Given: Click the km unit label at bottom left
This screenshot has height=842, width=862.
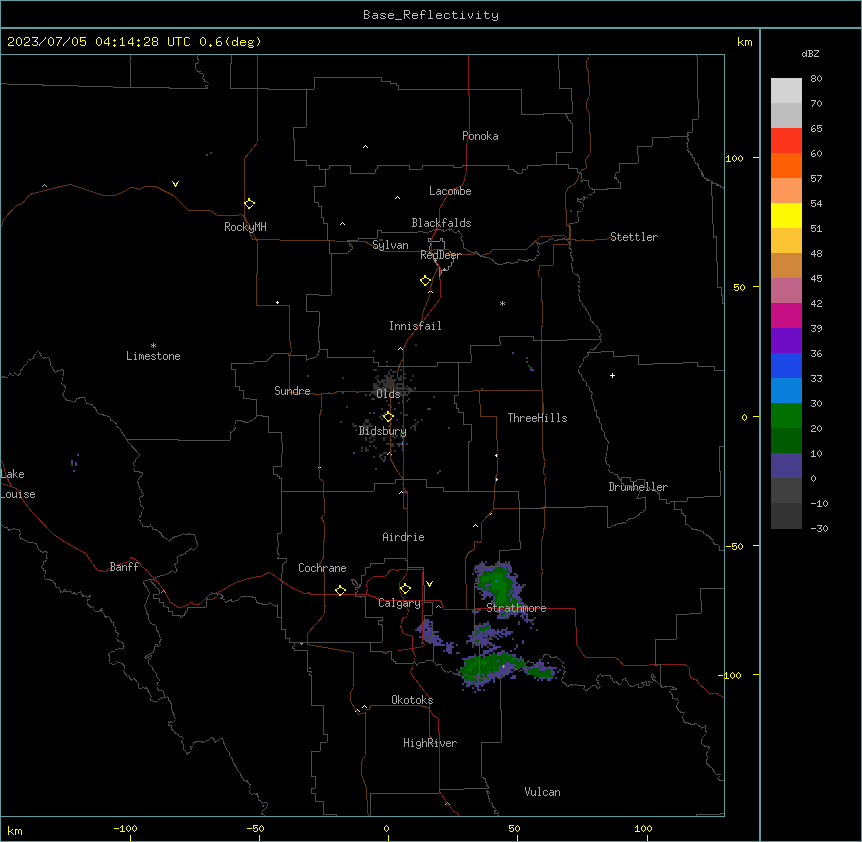Looking at the screenshot, I should pos(15,830).
